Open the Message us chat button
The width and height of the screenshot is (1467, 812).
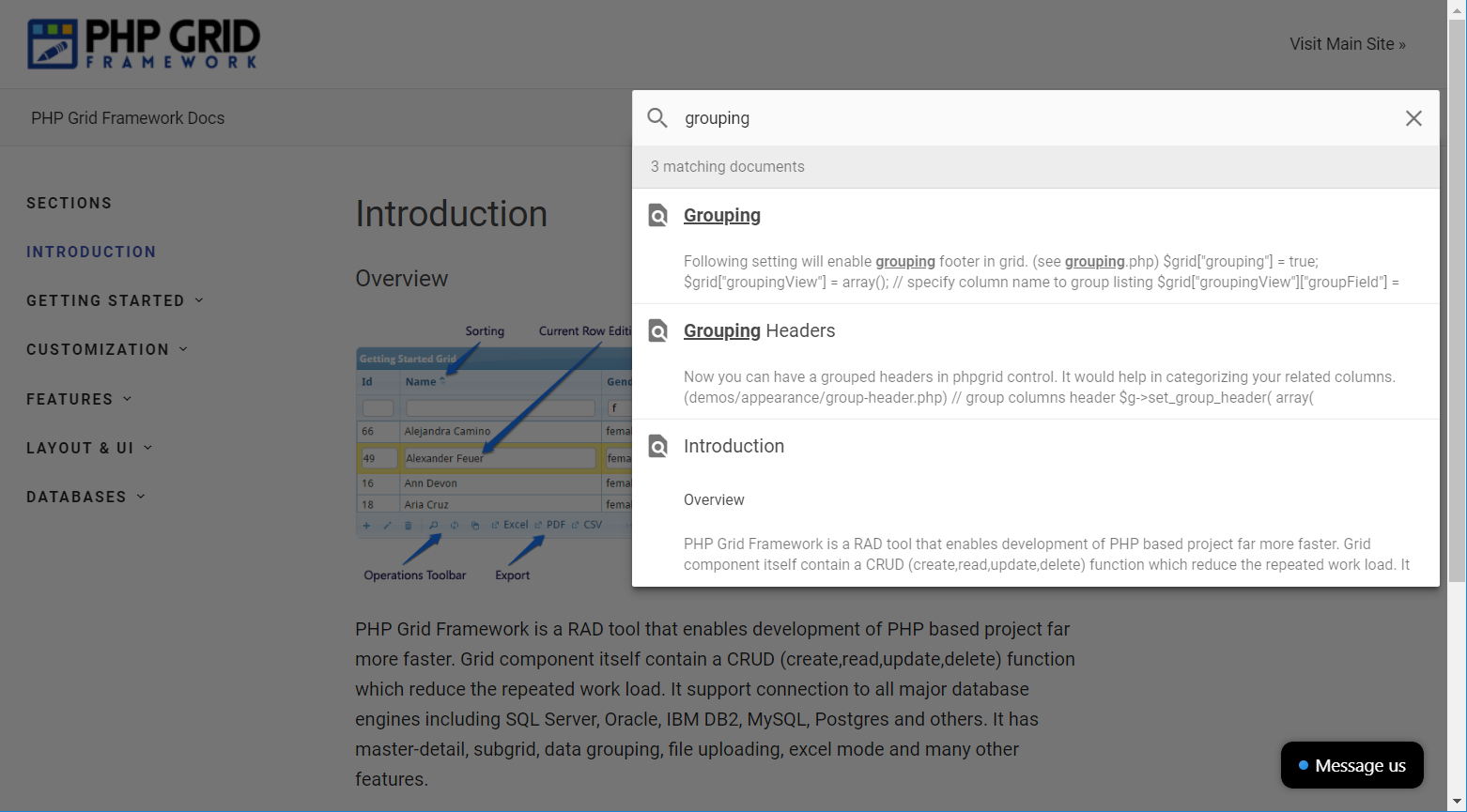coord(1351,765)
